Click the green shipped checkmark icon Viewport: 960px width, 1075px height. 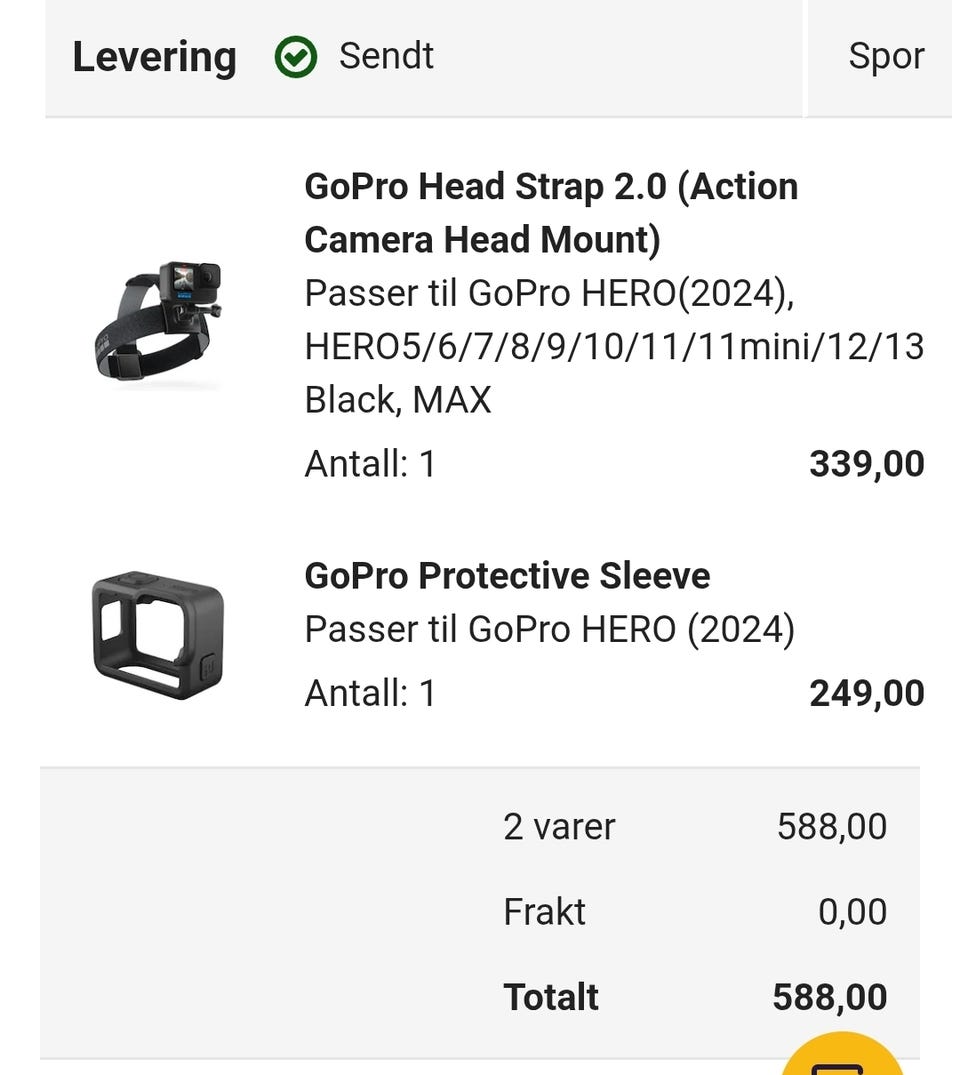point(295,57)
